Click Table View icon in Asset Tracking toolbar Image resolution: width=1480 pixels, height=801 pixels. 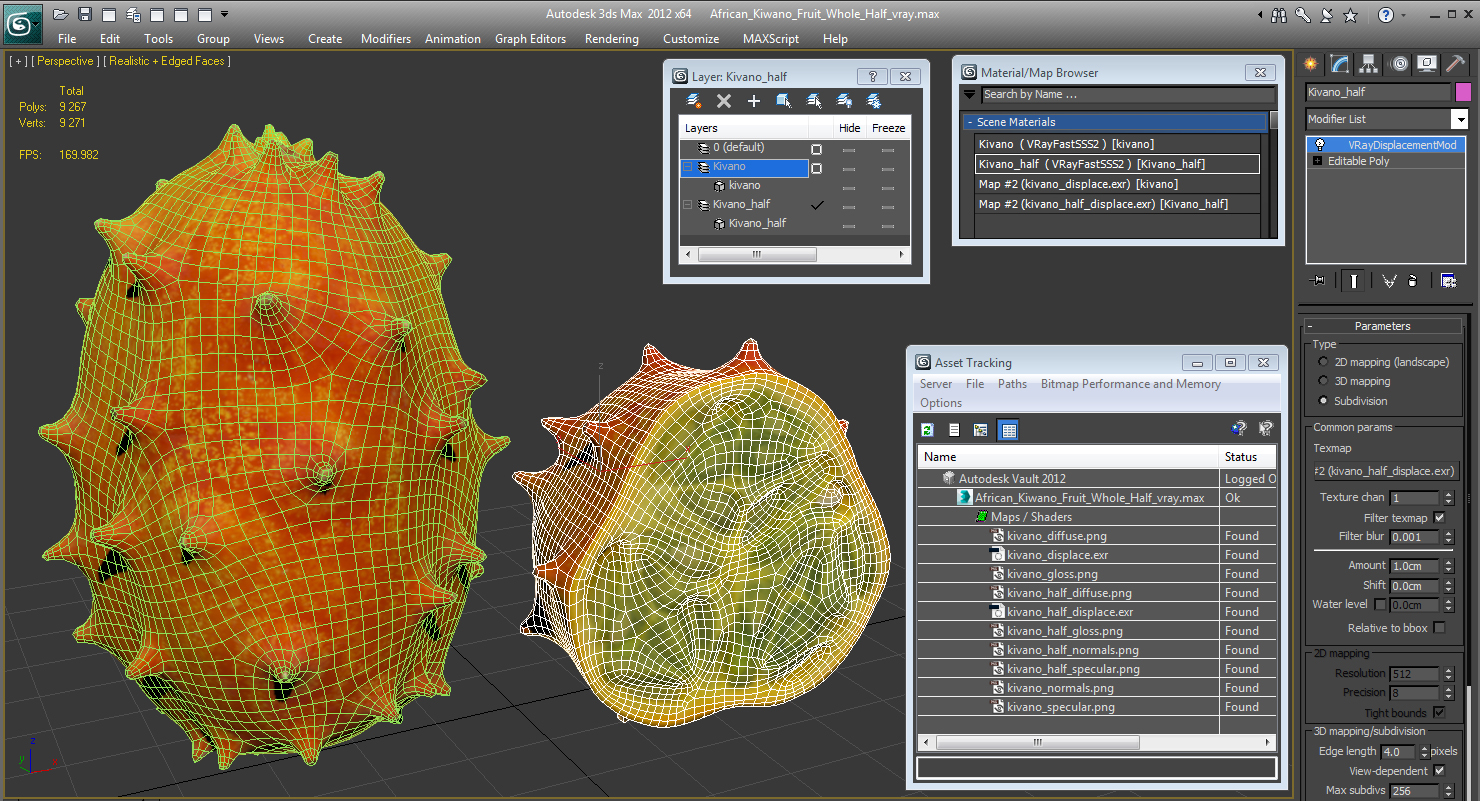[x=1008, y=430]
